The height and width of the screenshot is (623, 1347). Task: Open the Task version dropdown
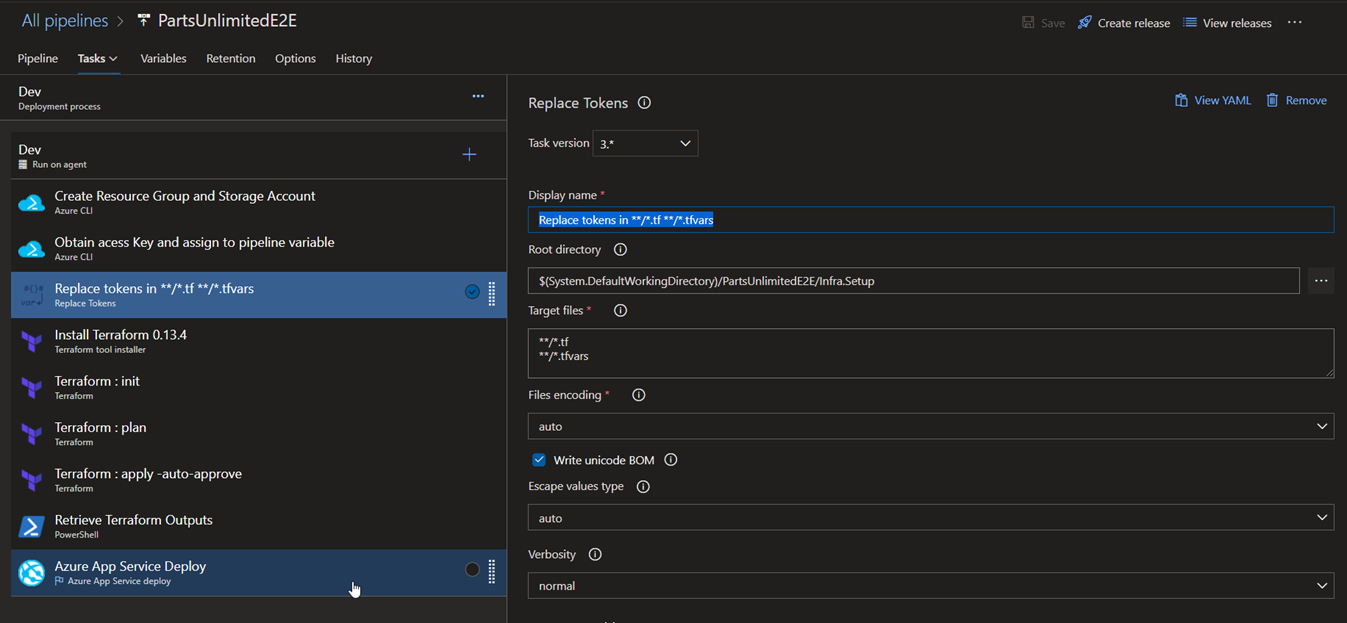(x=645, y=143)
